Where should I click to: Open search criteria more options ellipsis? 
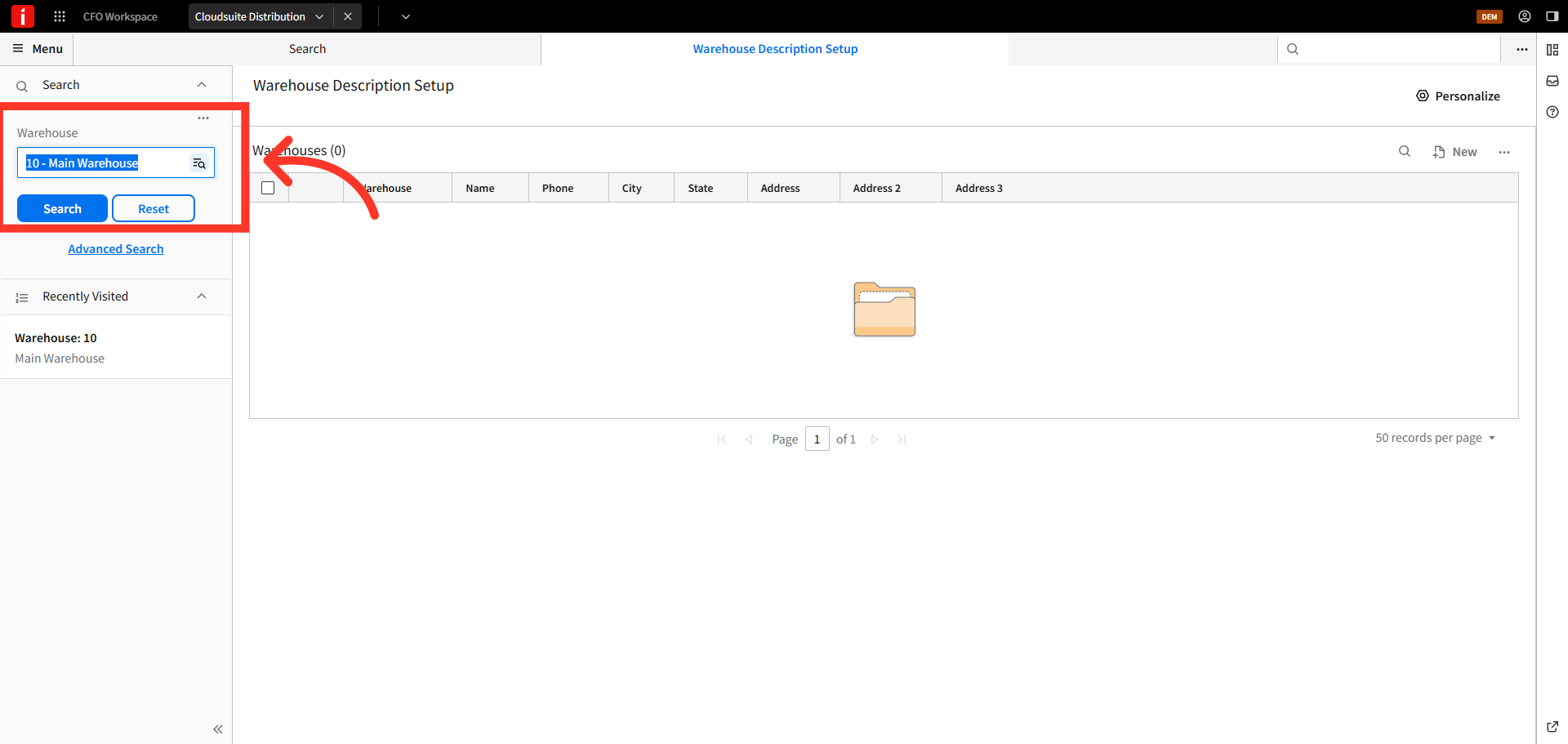pos(203,118)
